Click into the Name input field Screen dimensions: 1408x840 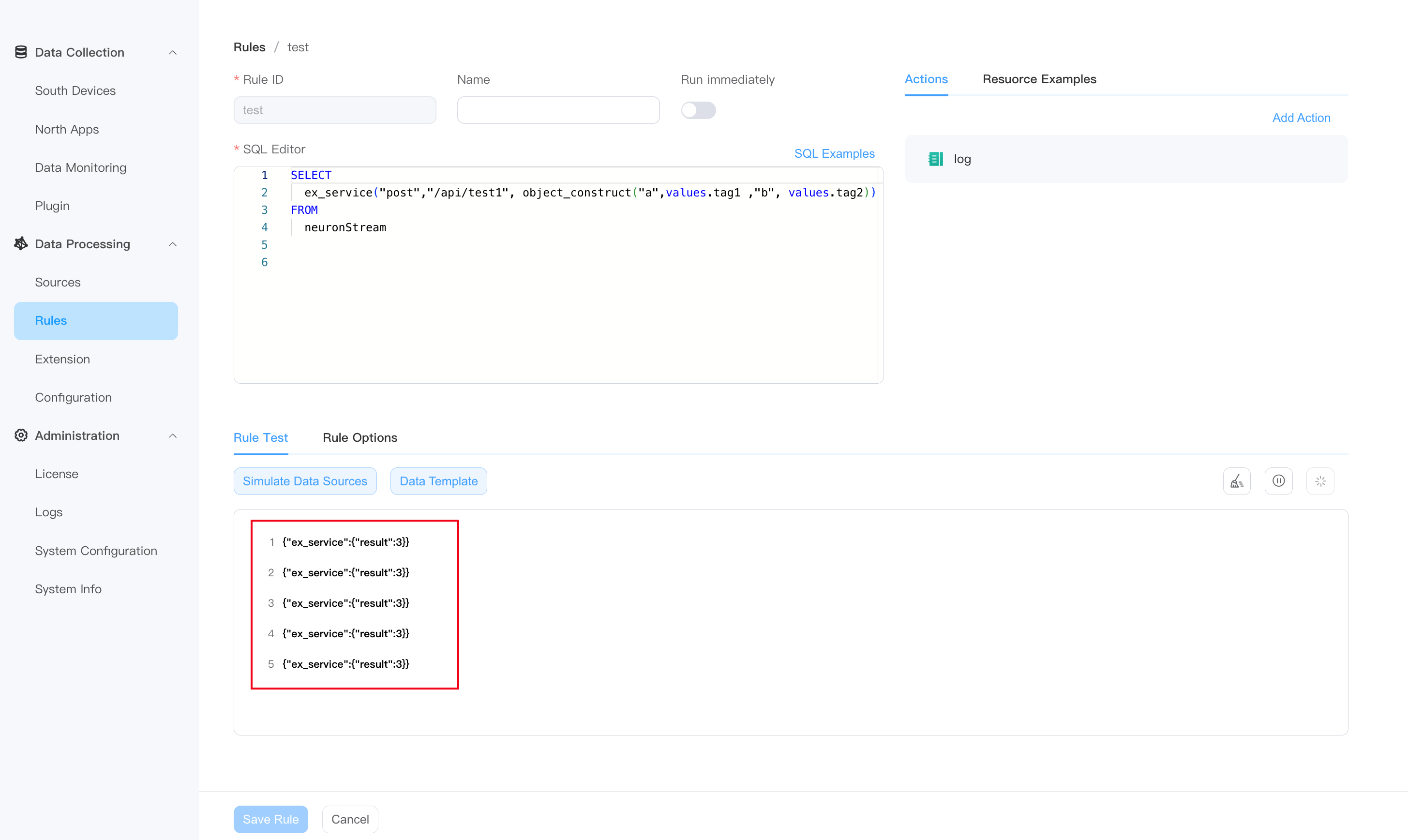557,110
